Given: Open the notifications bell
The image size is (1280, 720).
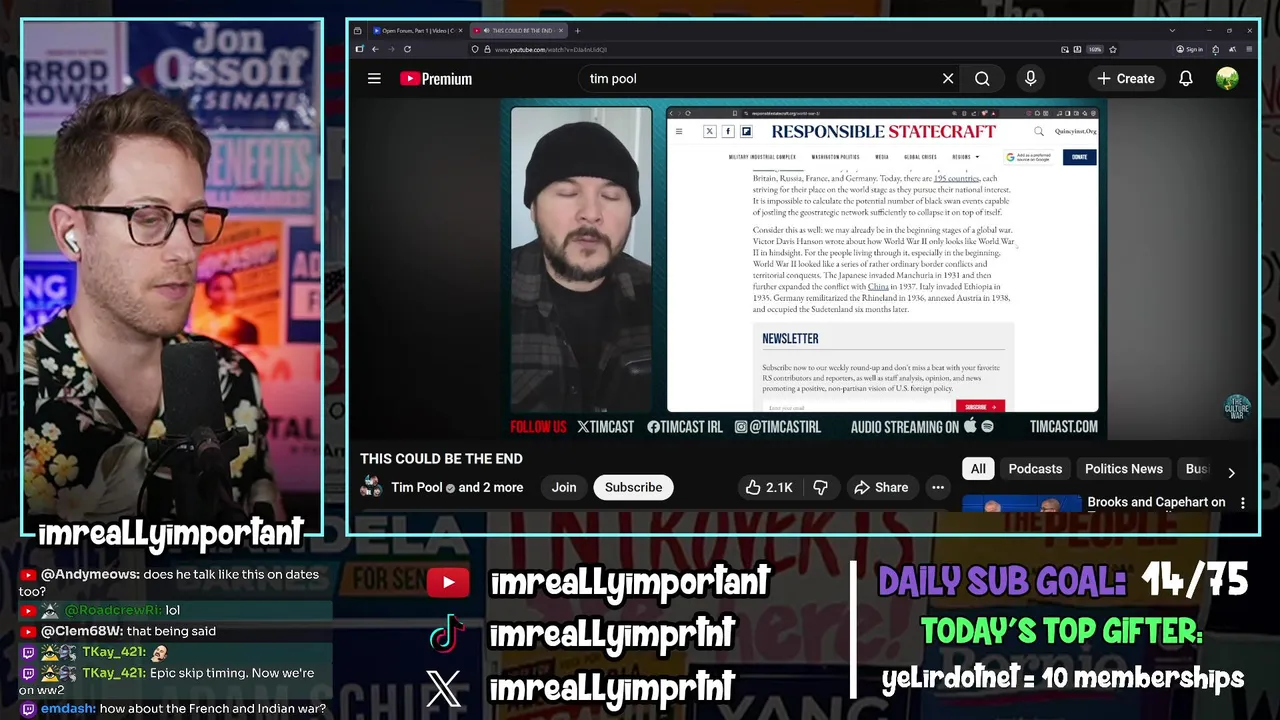Looking at the screenshot, I should point(1186,78).
